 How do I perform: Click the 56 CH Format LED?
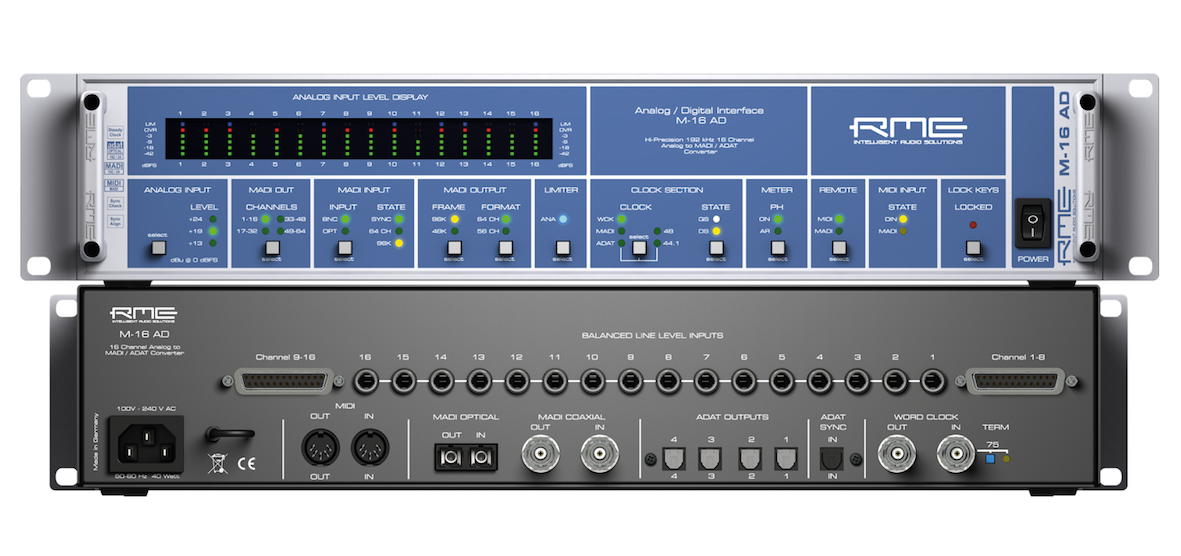[506, 231]
